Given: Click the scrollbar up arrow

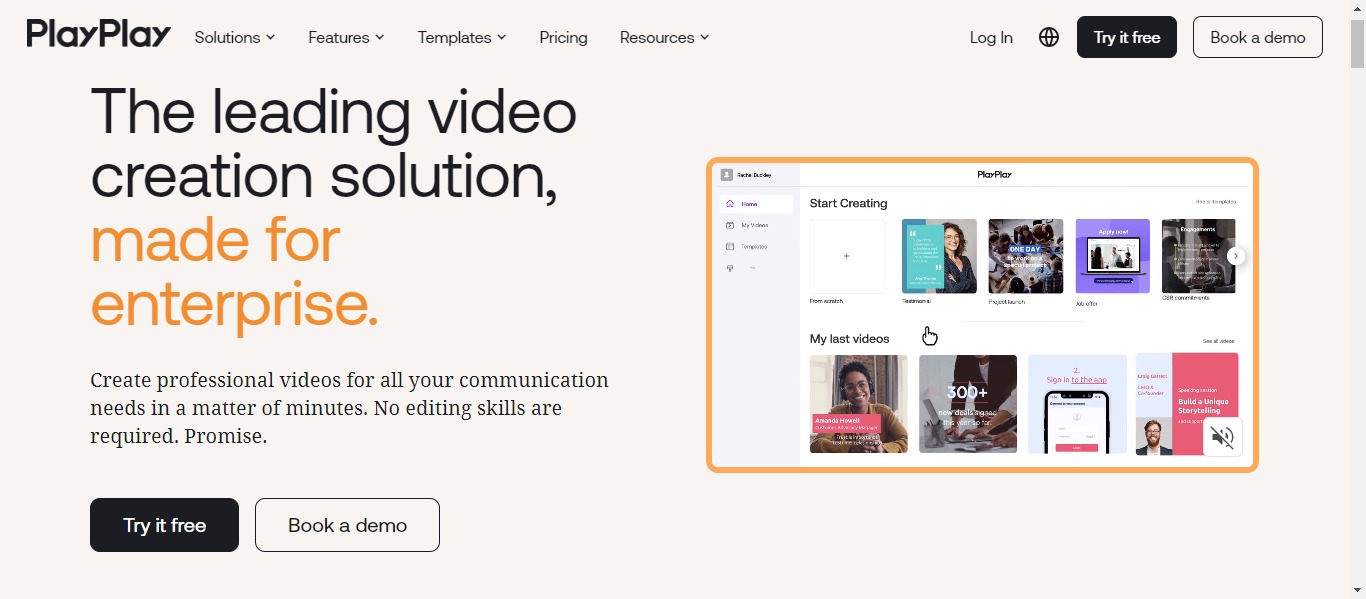Looking at the screenshot, I should [x=1358, y=8].
